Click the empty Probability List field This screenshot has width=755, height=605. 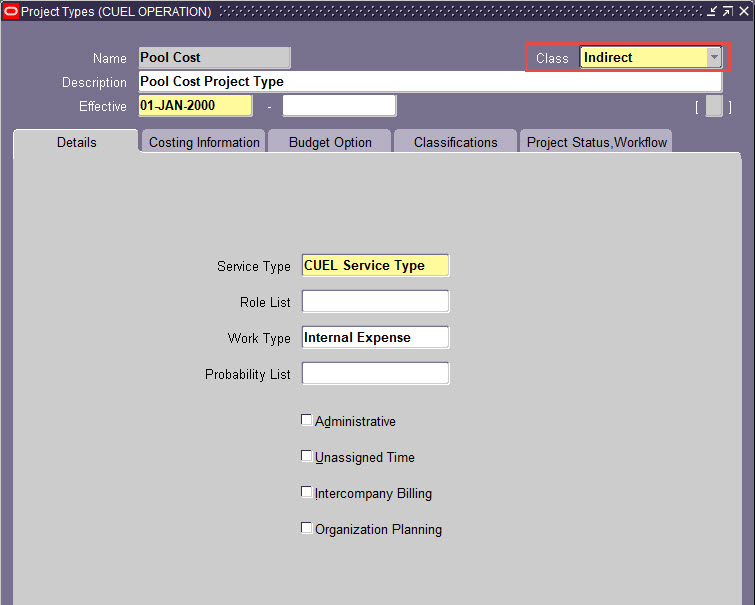click(x=376, y=373)
